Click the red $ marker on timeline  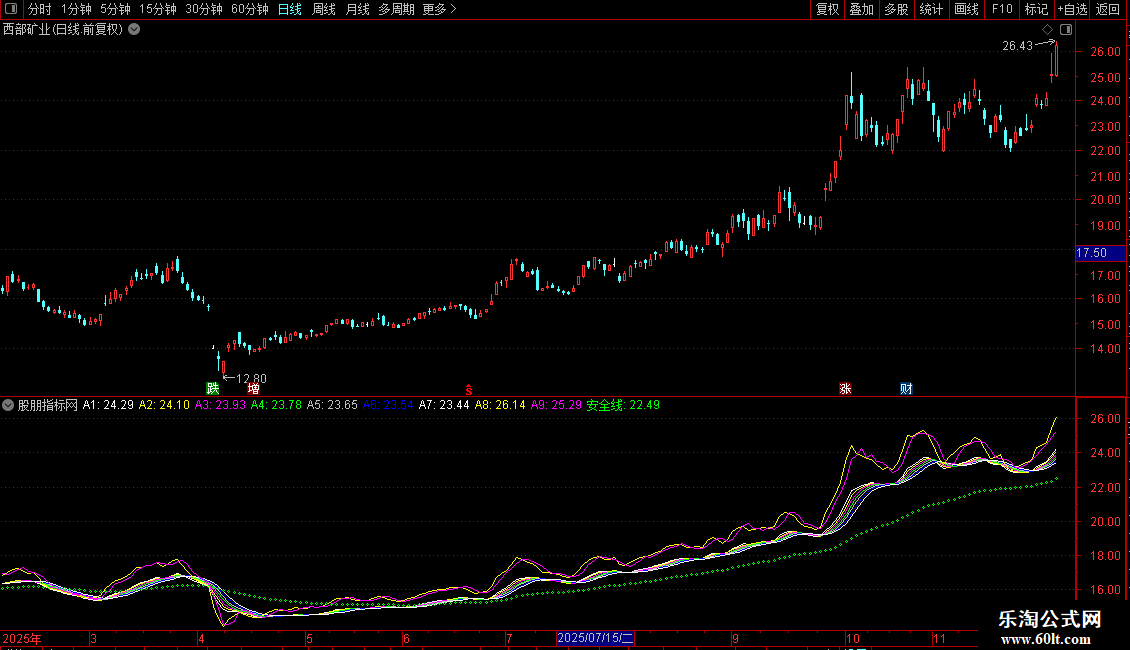468,389
